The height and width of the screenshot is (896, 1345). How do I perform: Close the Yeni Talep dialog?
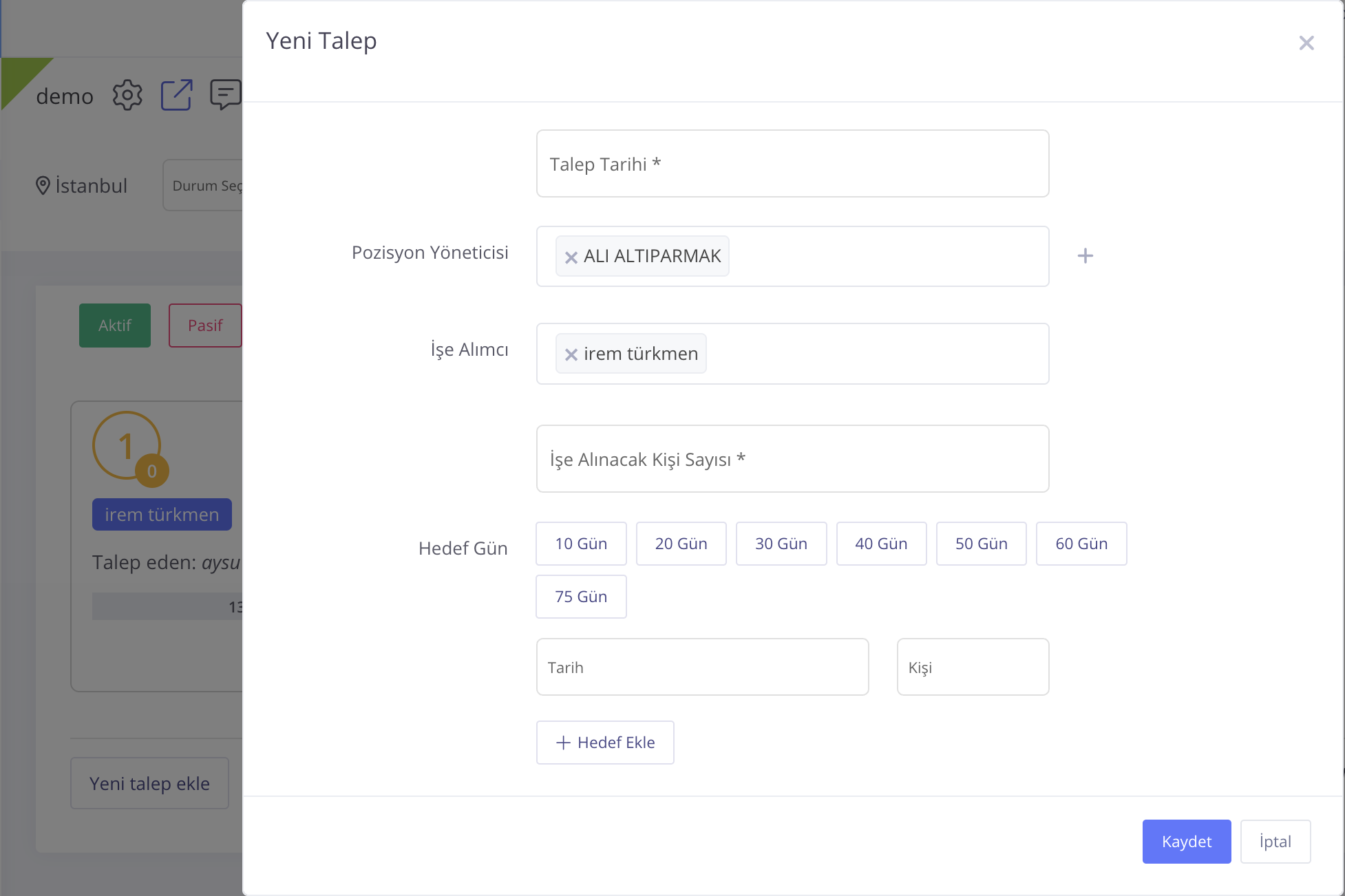1306,43
